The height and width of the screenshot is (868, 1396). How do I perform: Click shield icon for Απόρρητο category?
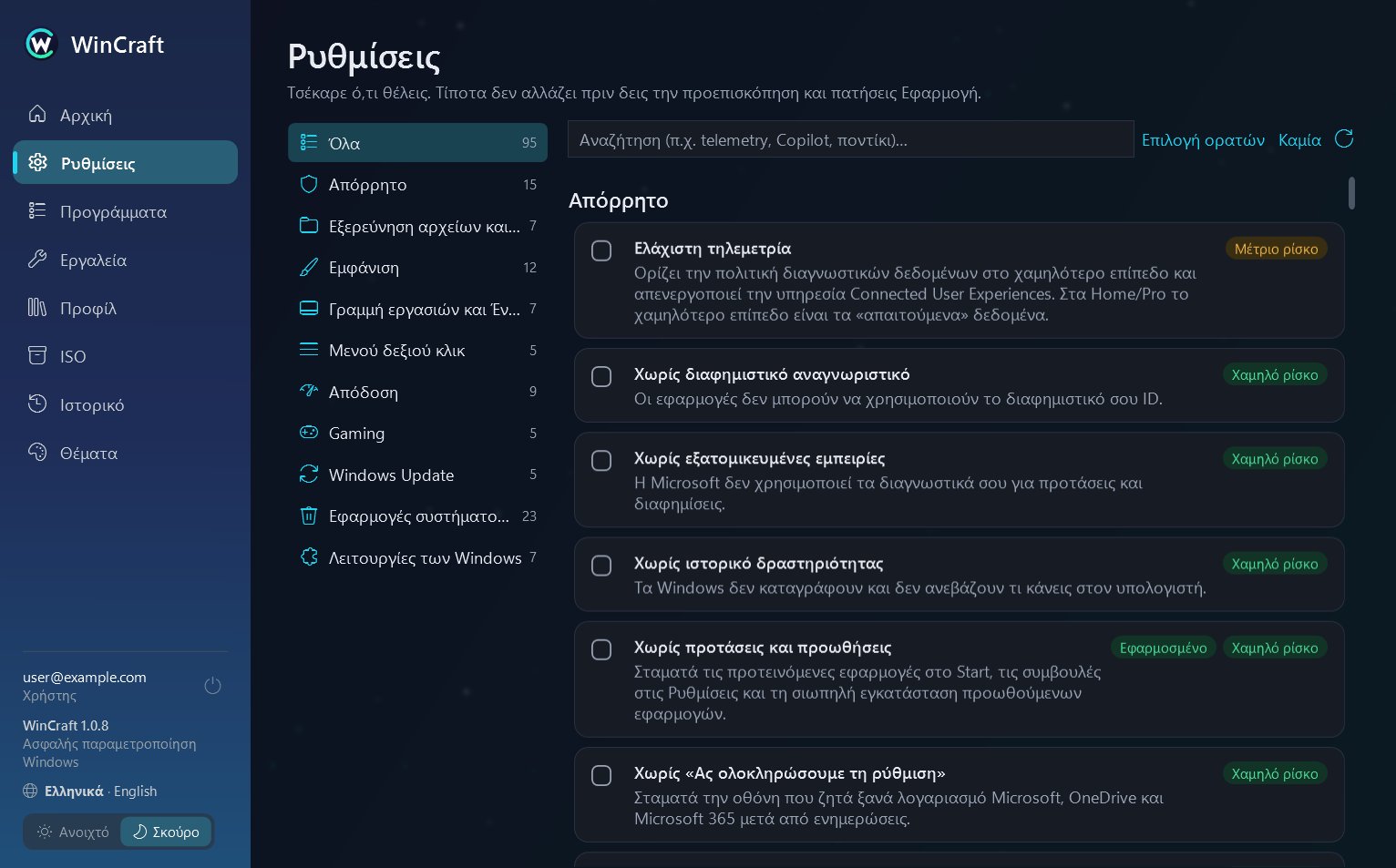309,184
